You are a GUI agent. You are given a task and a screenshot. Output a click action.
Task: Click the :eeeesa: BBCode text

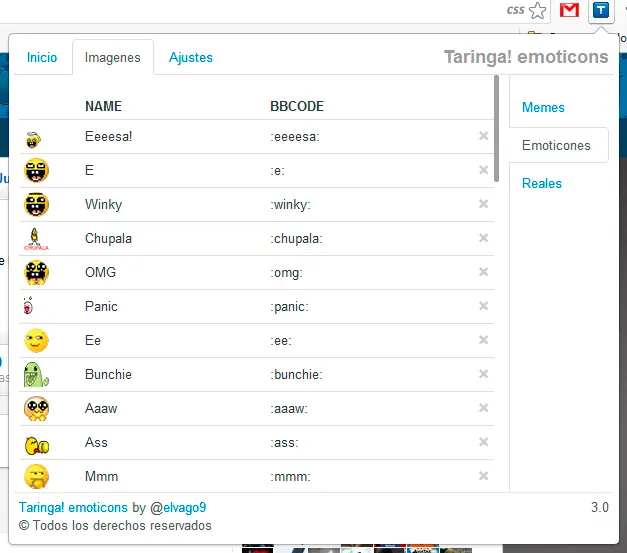click(x=295, y=137)
